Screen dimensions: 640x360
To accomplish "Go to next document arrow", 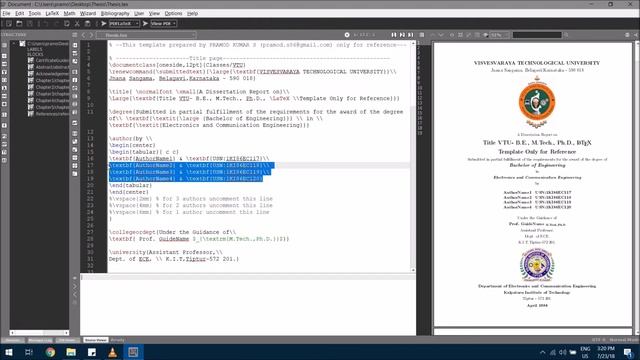I will (91, 35).
